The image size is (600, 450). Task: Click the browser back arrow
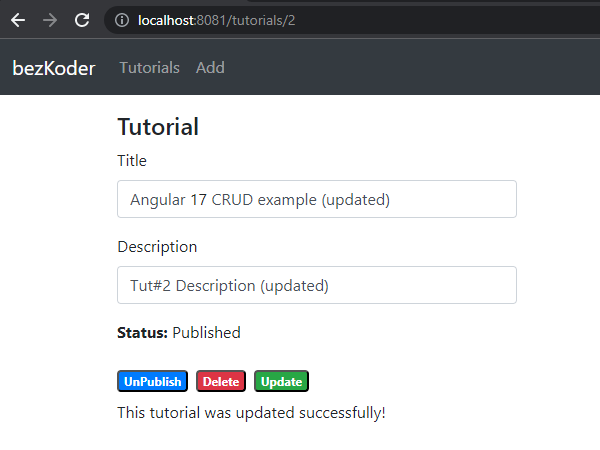[18, 20]
